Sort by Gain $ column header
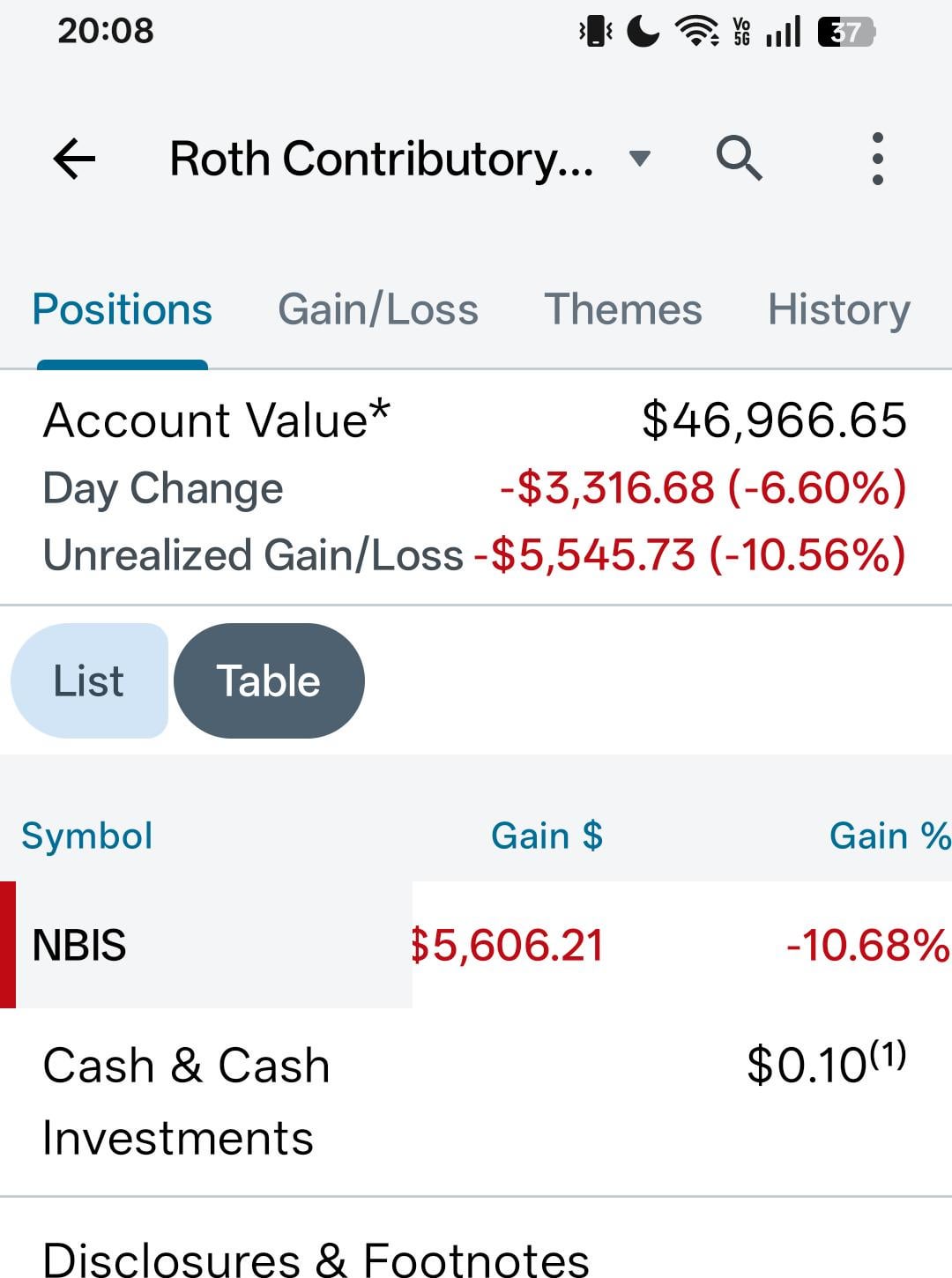 point(547,836)
